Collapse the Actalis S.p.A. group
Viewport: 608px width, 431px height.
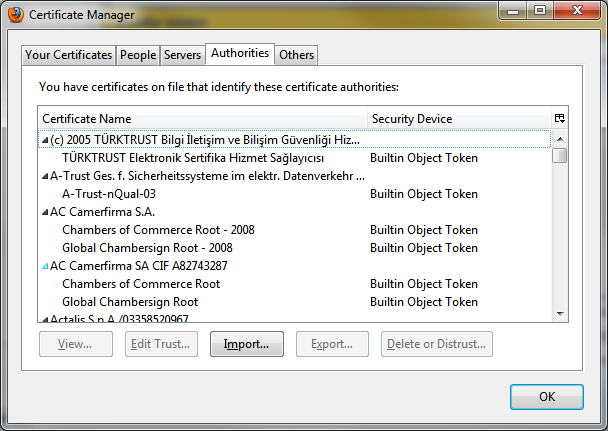(45, 320)
